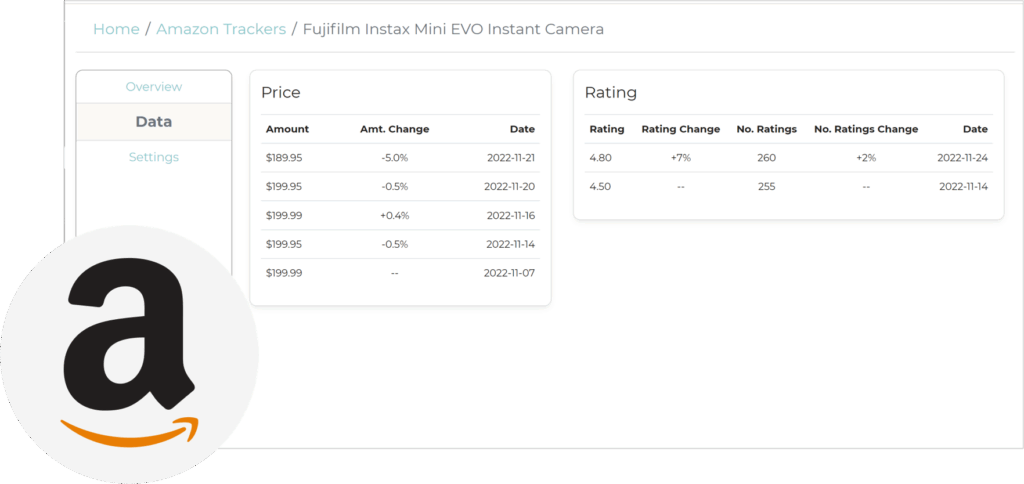1024x484 pixels.
Task: Click the Amazon logo icon
Action: pos(129,355)
